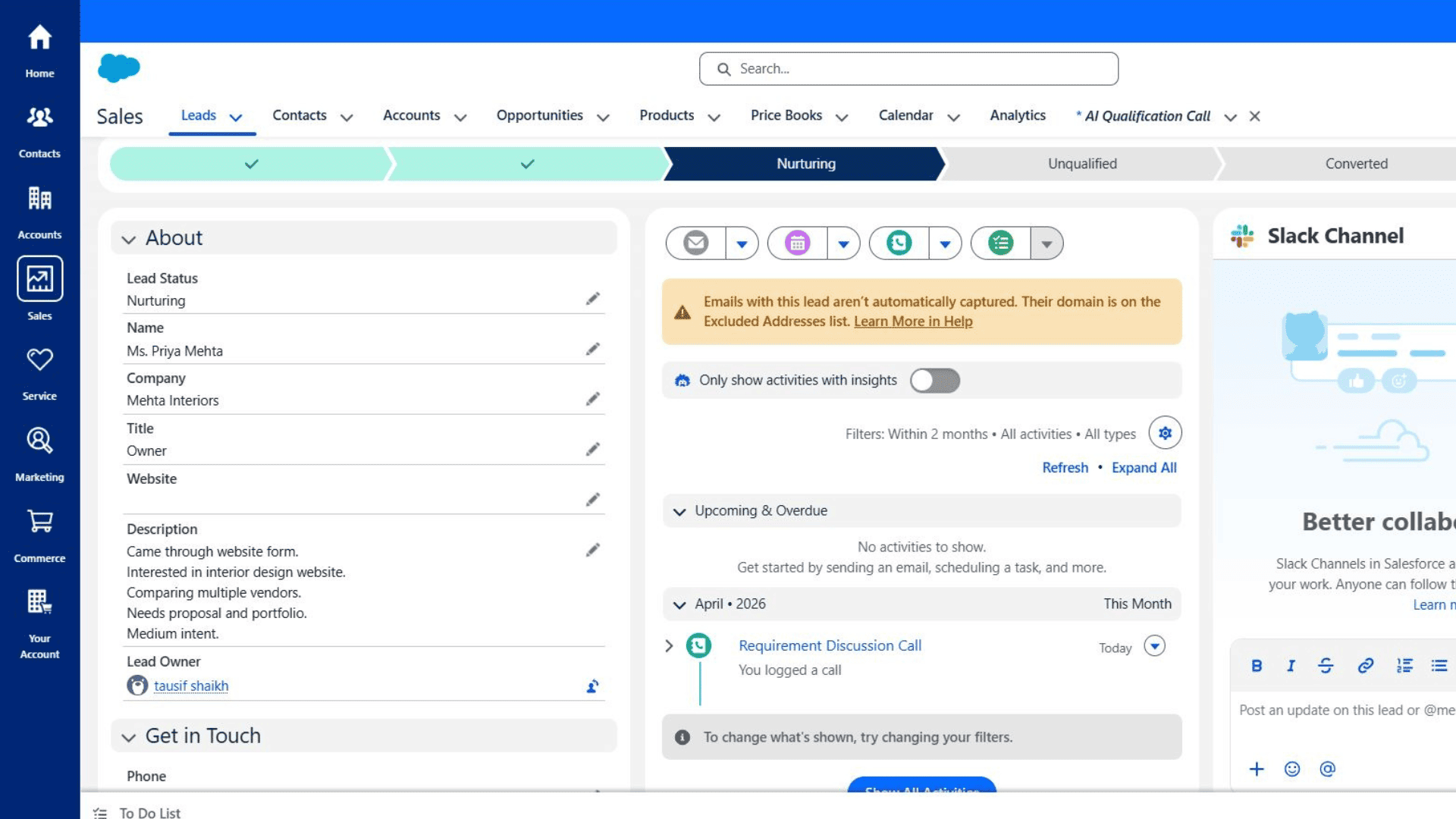Screen dimensions: 1456x819
Task: Open event action dropdown arrow
Action: [843, 243]
